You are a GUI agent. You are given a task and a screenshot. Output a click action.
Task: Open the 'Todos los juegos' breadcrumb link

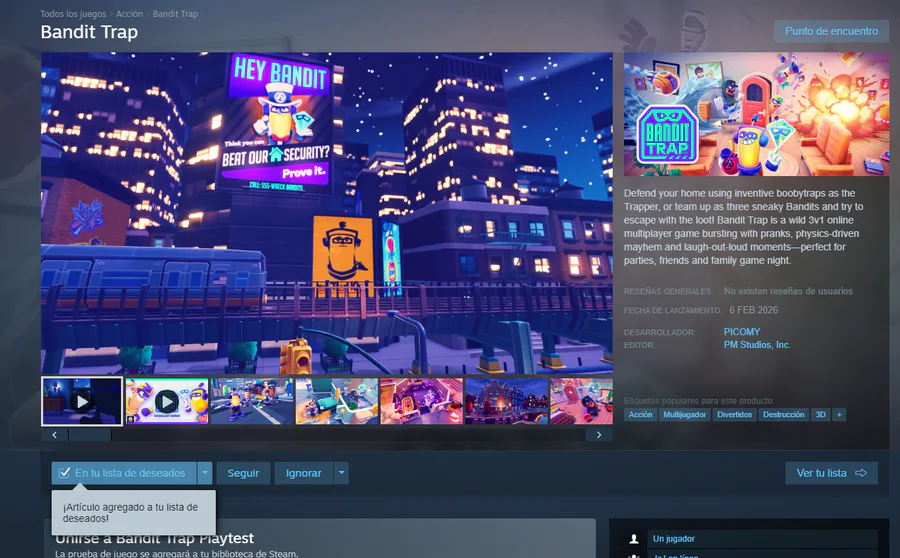pyautogui.click(x=73, y=14)
